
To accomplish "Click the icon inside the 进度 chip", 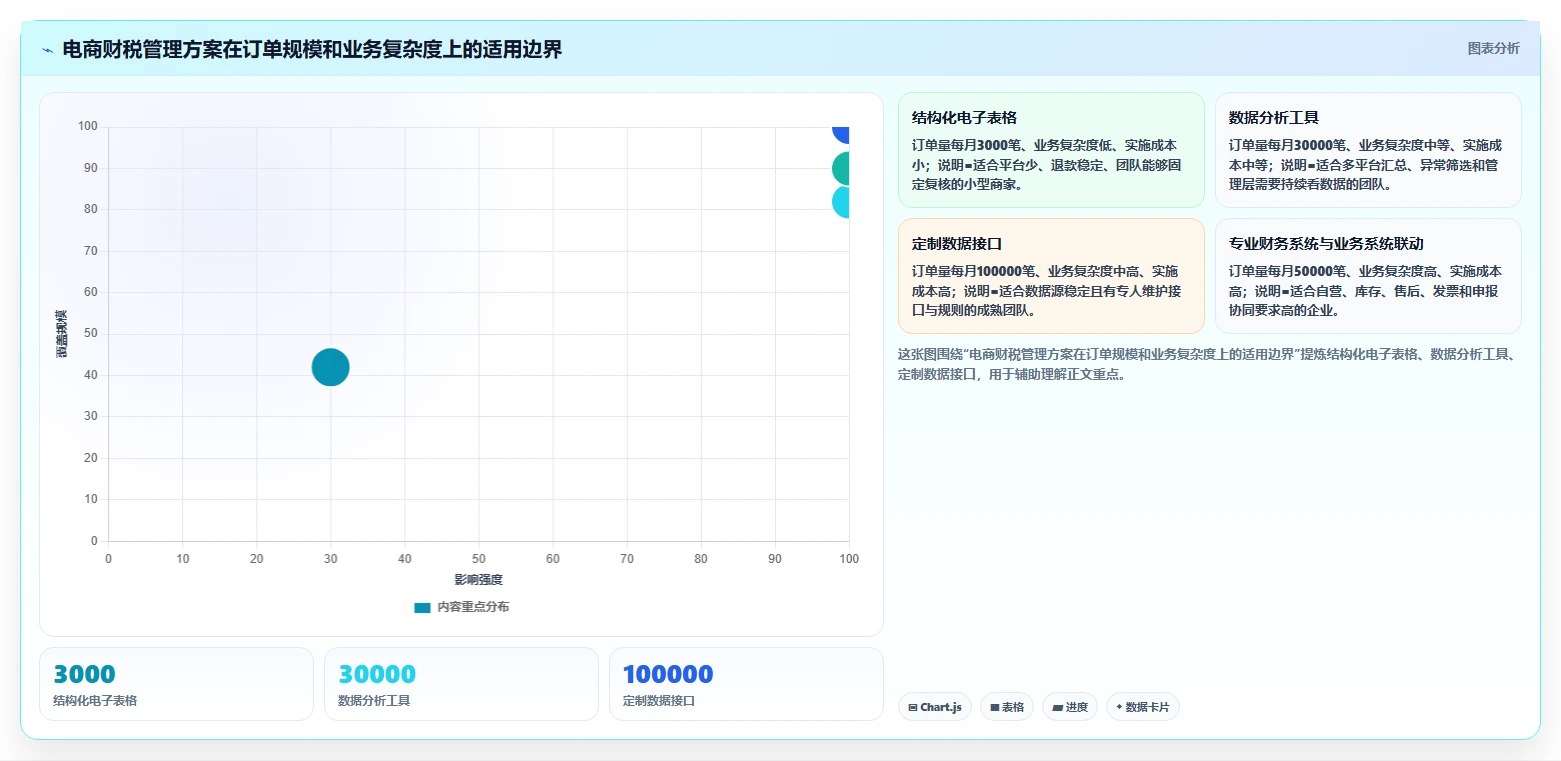I will click(x=1058, y=707).
